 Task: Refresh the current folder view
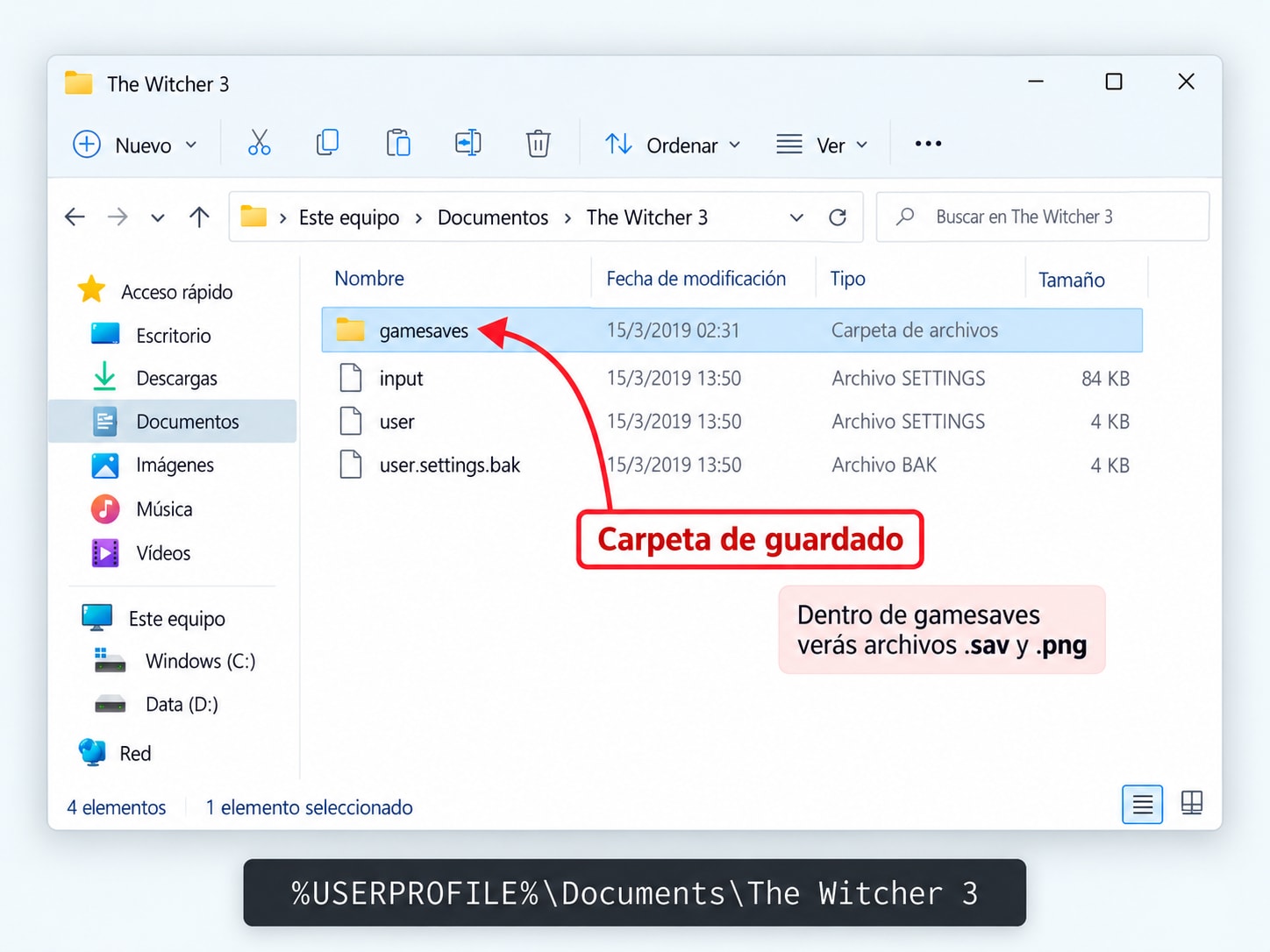[x=838, y=217]
